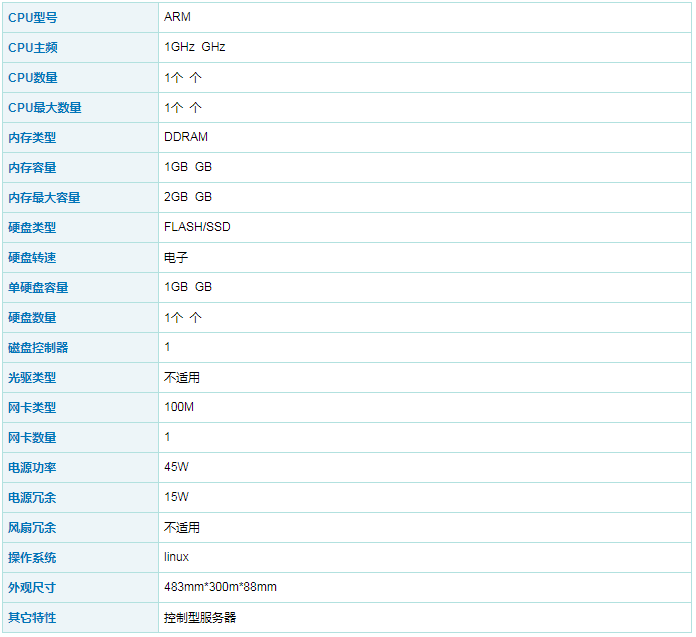Select the 1GHz frequency value
This screenshot has height=637, width=696.
click(x=179, y=47)
